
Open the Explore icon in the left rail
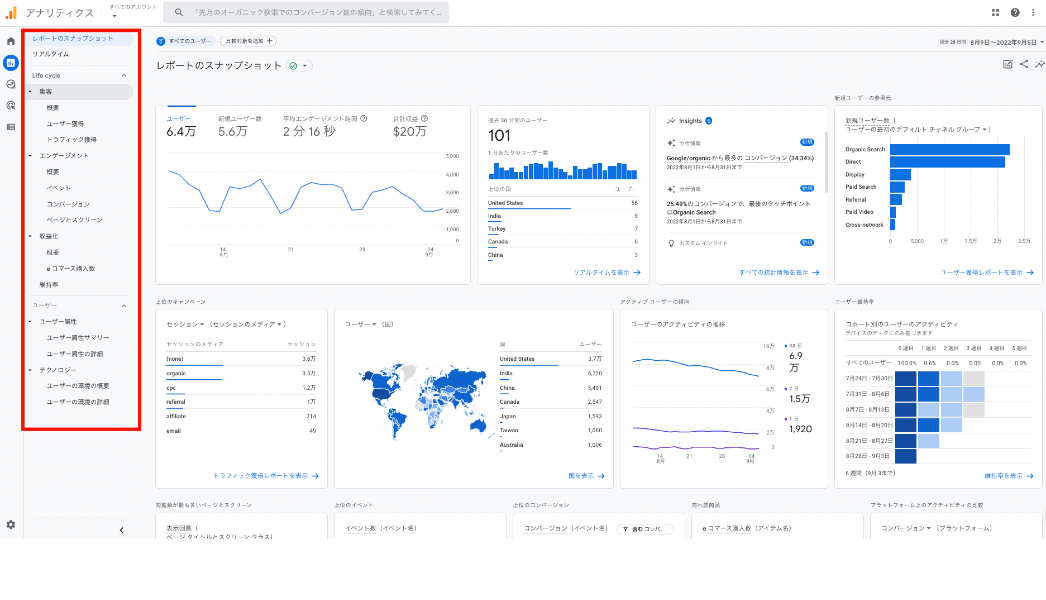[x=11, y=84]
